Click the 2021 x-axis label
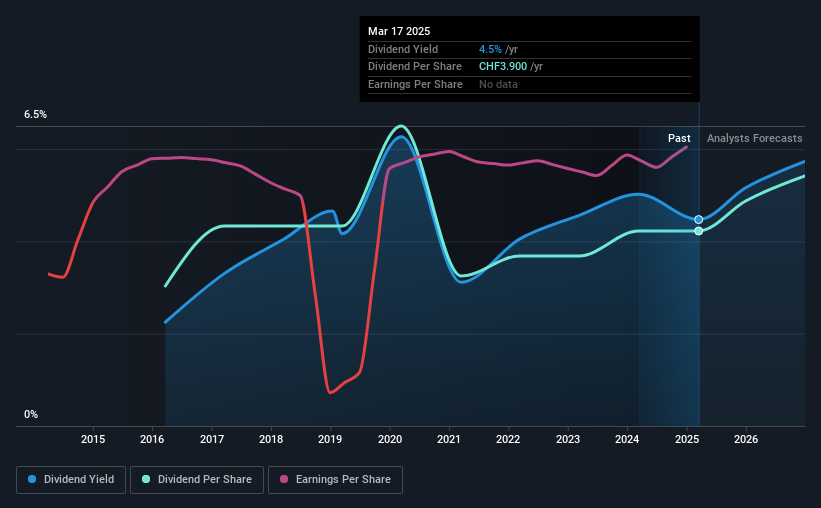The width and height of the screenshot is (821, 508). point(449,439)
